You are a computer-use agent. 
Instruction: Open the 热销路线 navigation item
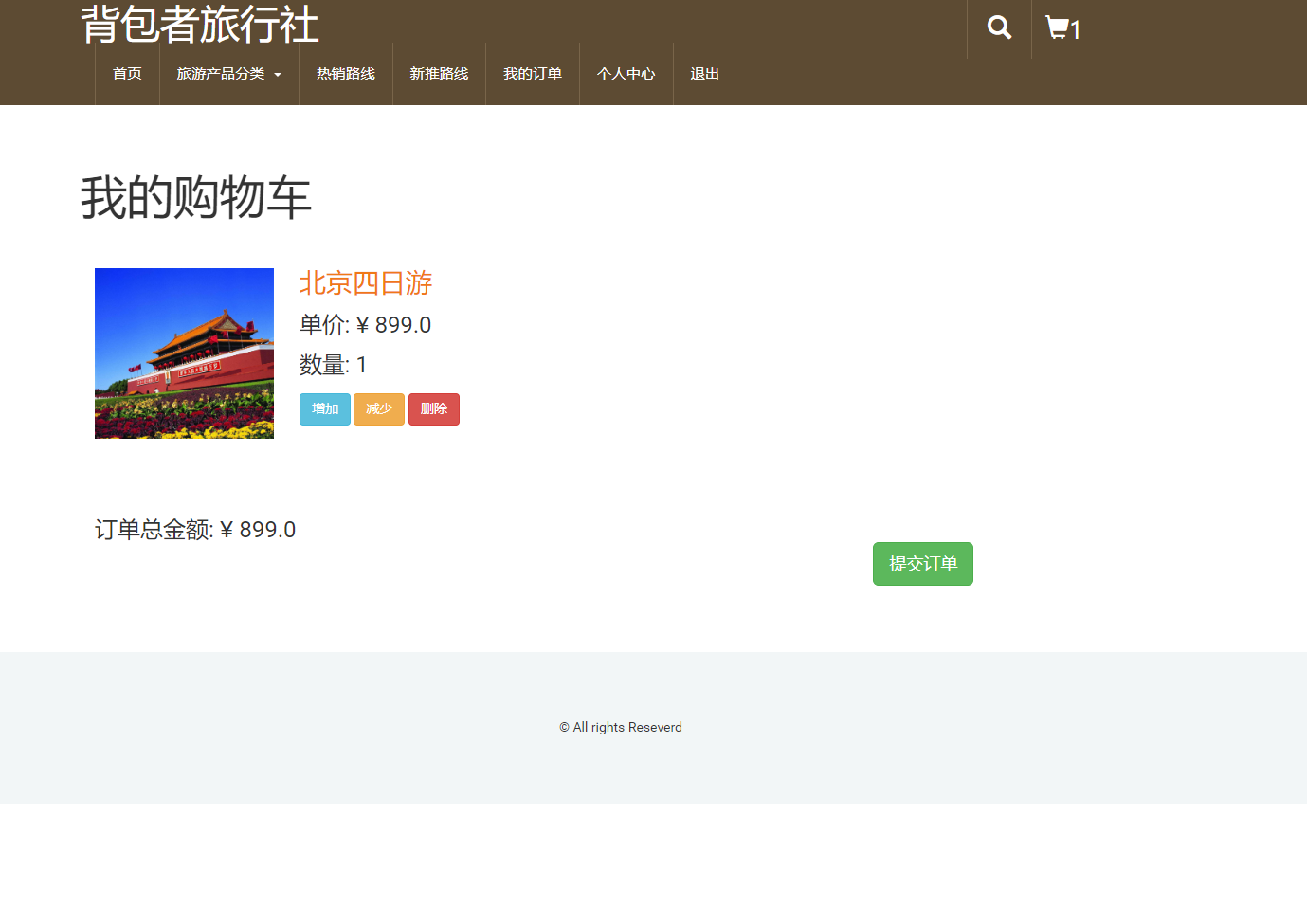(345, 73)
